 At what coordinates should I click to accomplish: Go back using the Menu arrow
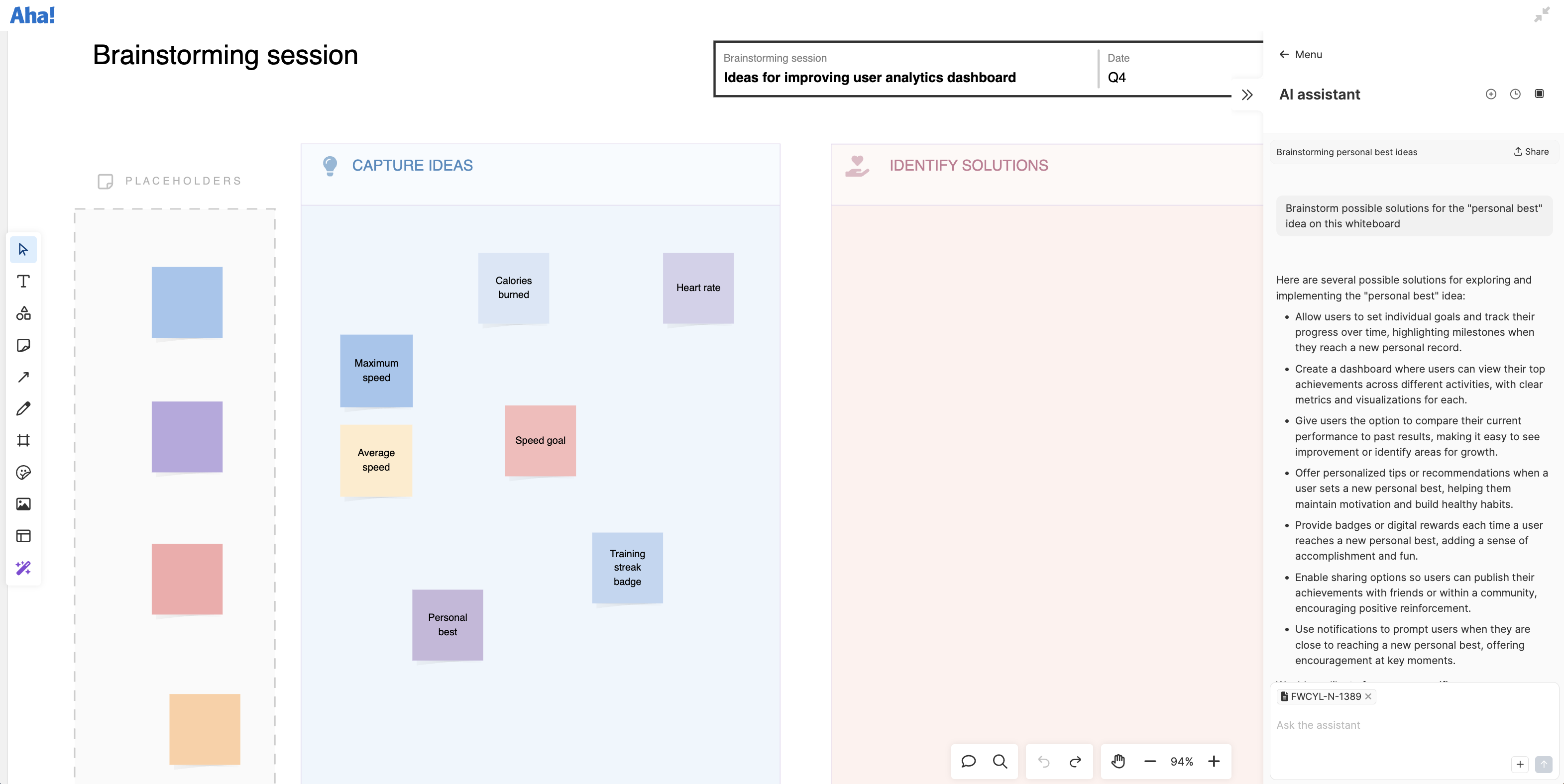(x=1283, y=54)
